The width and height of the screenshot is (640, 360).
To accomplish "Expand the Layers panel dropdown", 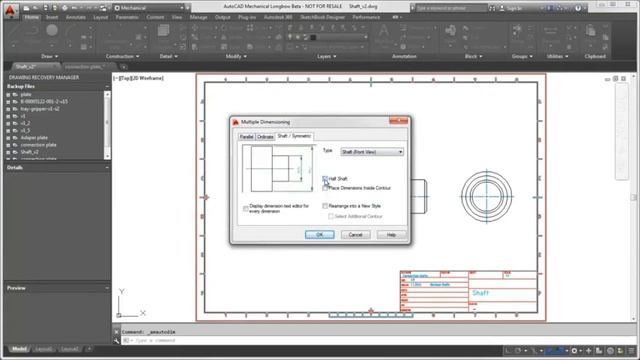I will tap(327, 56).
